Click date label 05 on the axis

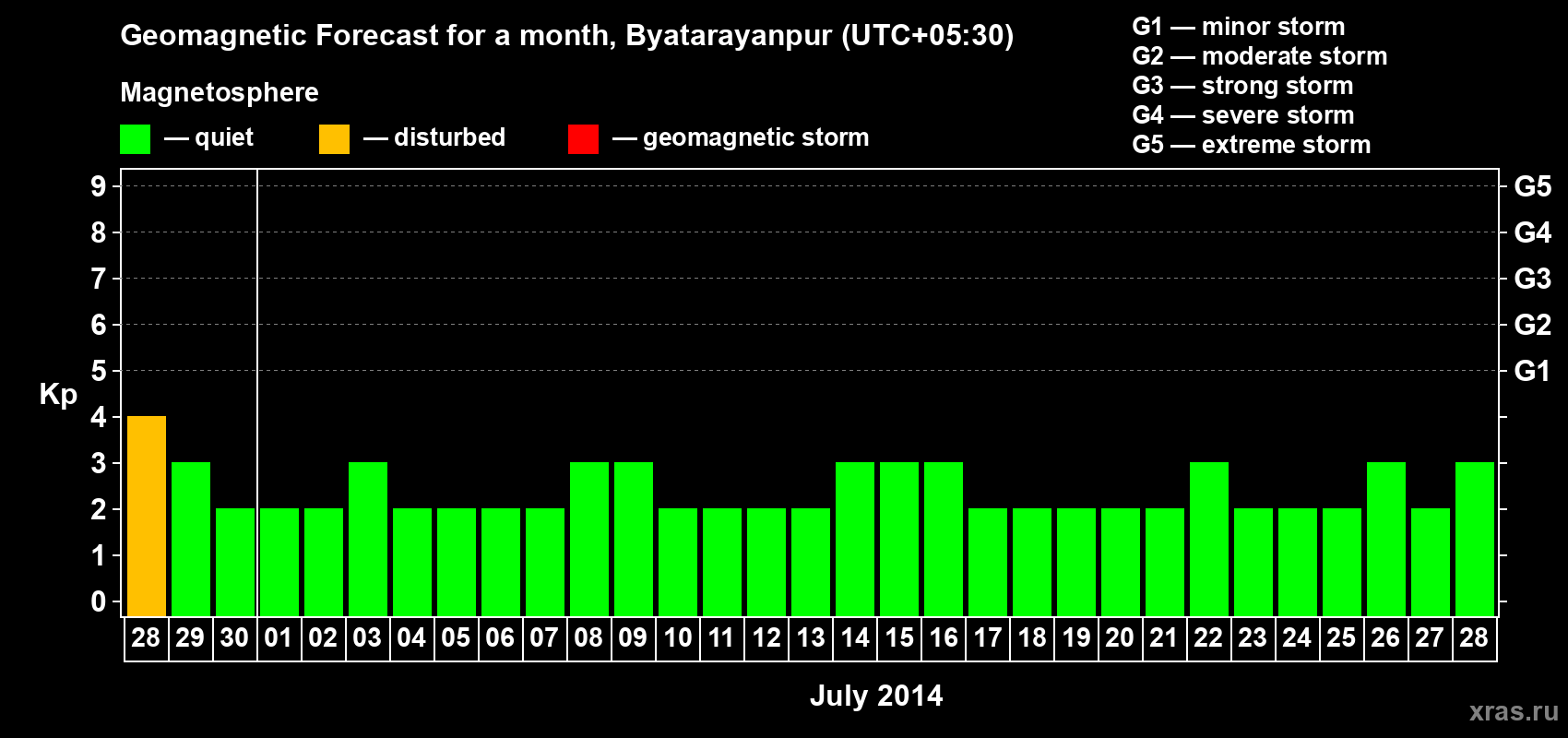click(456, 637)
